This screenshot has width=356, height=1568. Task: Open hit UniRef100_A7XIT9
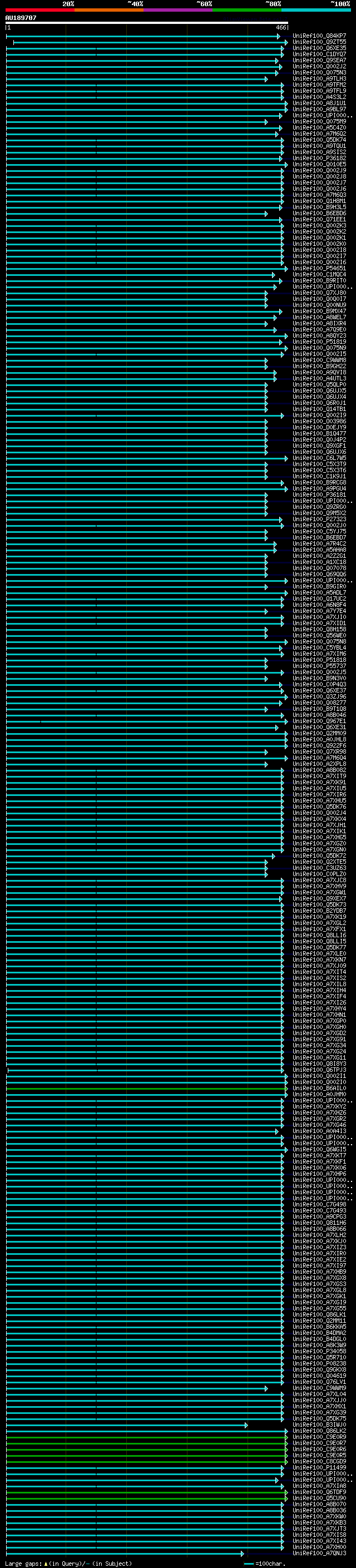(319, 775)
